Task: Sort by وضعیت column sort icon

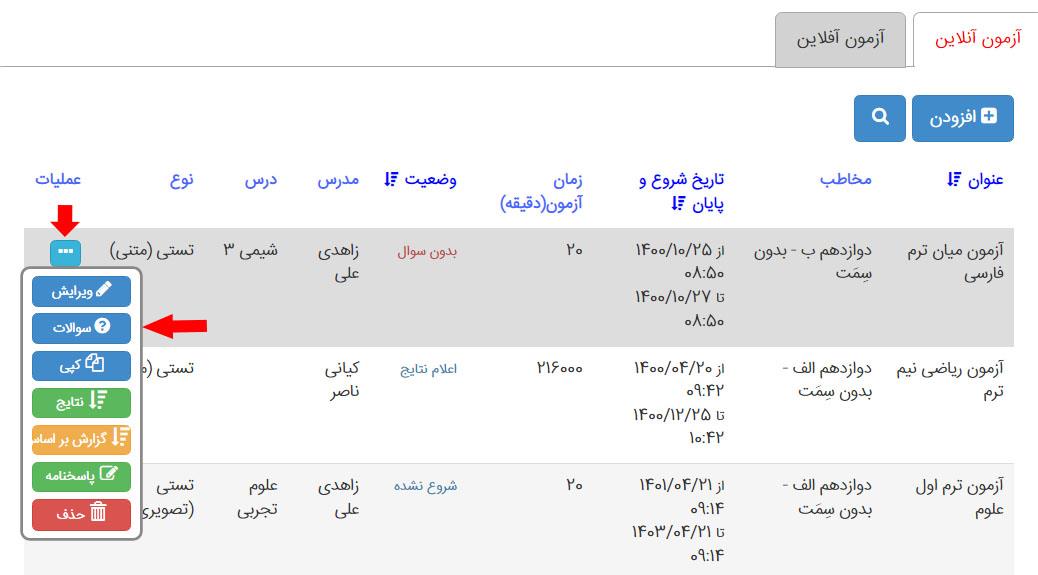Action: (x=391, y=180)
